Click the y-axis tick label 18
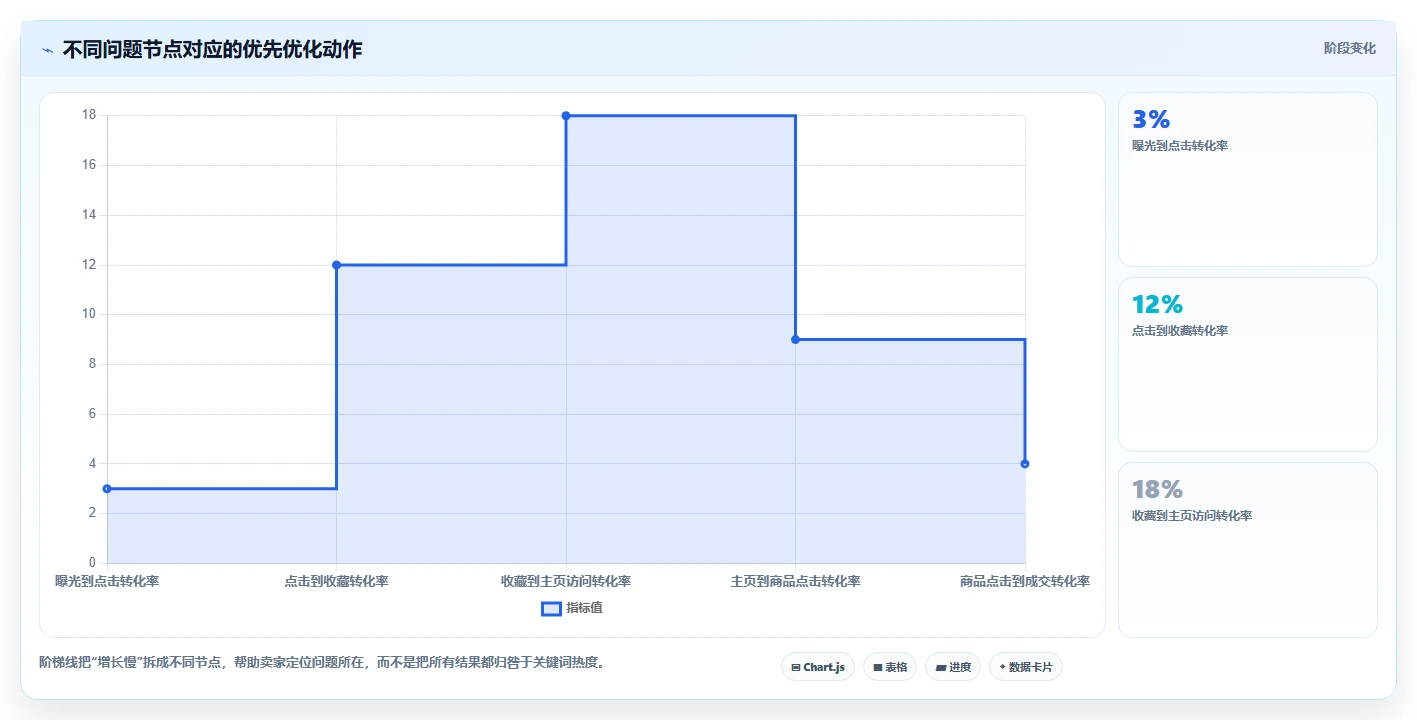 coord(89,115)
